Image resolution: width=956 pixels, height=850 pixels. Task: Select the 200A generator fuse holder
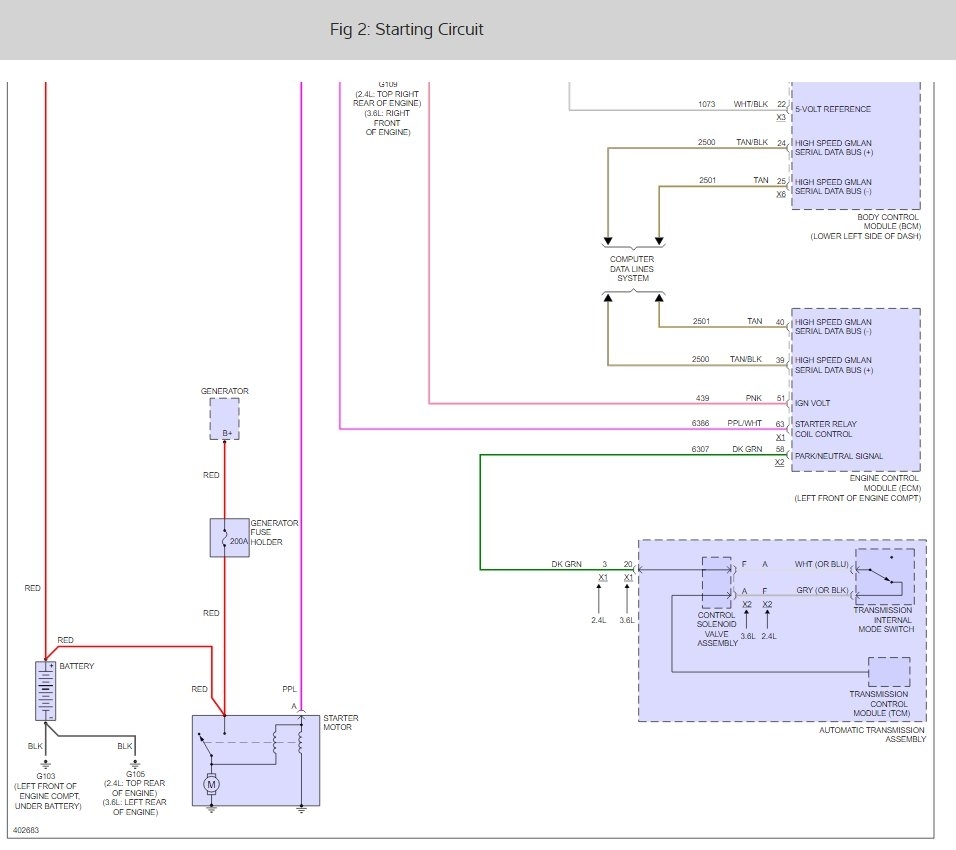(x=229, y=538)
